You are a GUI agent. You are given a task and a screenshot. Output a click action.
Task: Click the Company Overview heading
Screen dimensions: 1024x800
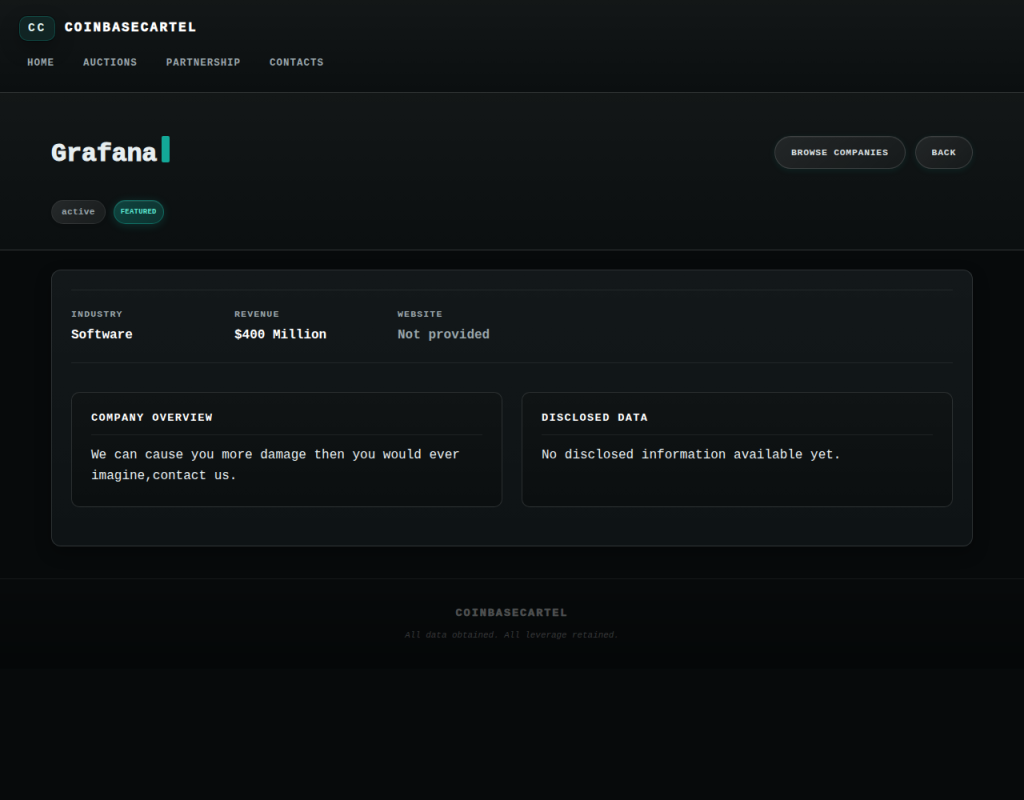[x=152, y=417]
